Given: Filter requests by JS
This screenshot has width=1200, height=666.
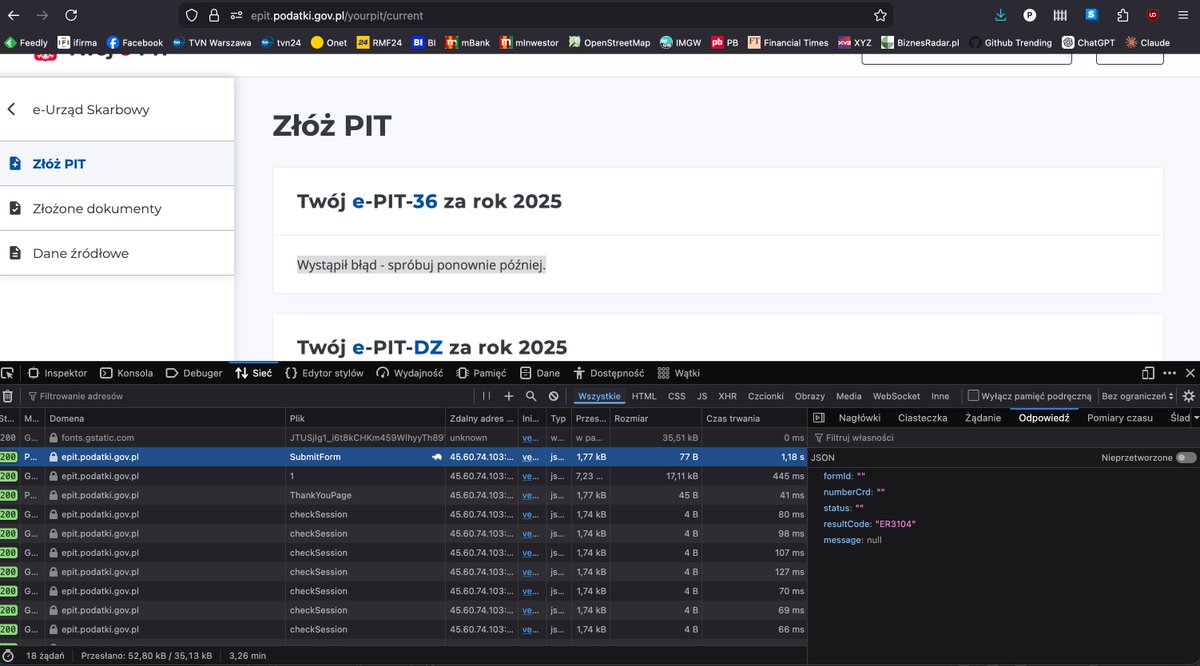Looking at the screenshot, I should (x=702, y=396).
